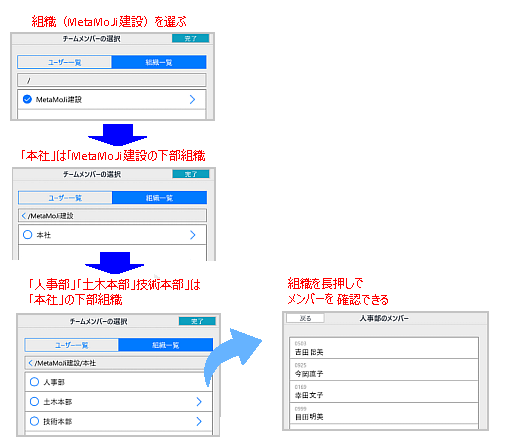Uncheck the MetaMoJi建設 checkmark in first panel
515x442 pixels.
pos(27,99)
